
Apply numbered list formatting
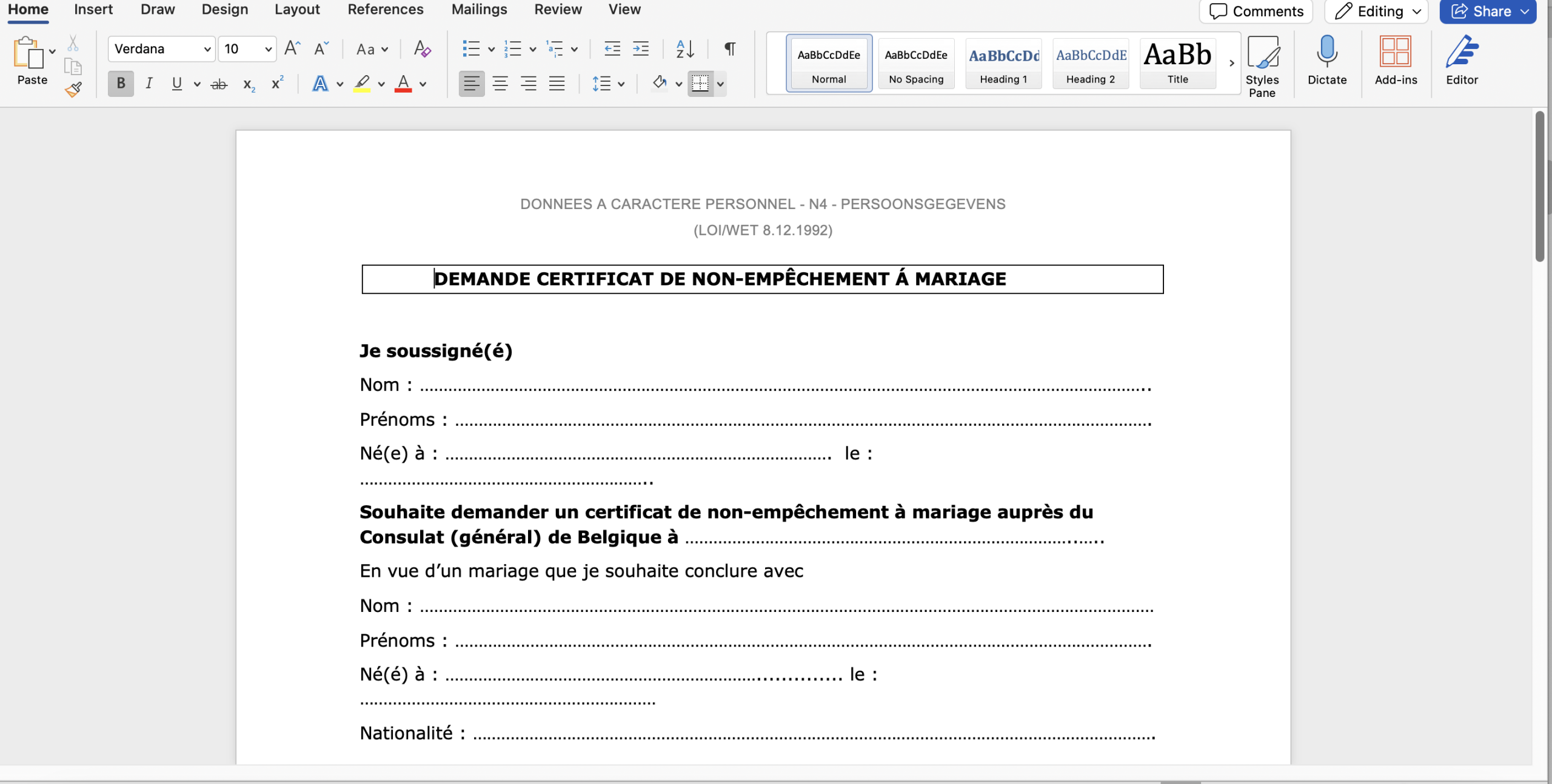pyautogui.click(x=513, y=48)
